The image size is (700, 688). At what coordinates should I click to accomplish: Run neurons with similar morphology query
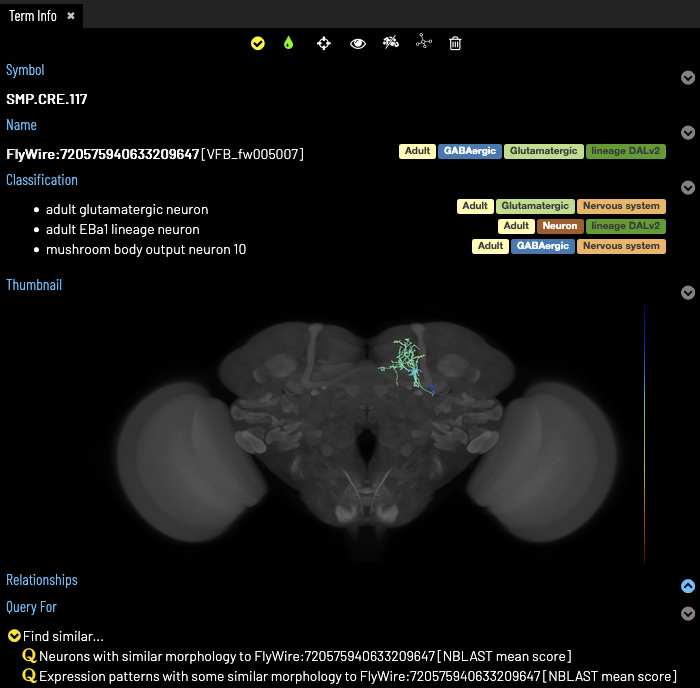pos(305,656)
